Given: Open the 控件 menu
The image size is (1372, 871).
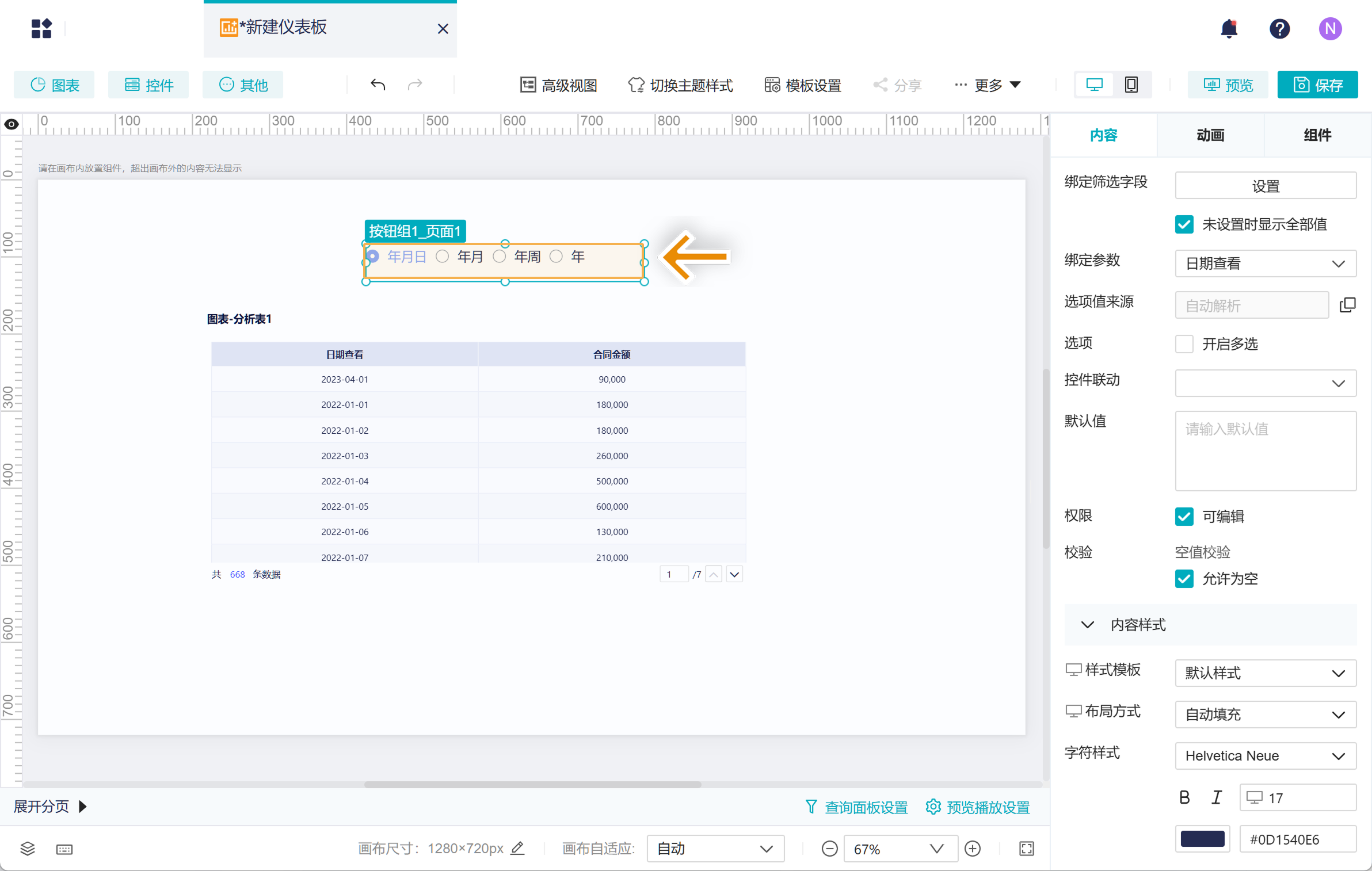Looking at the screenshot, I should coord(148,85).
